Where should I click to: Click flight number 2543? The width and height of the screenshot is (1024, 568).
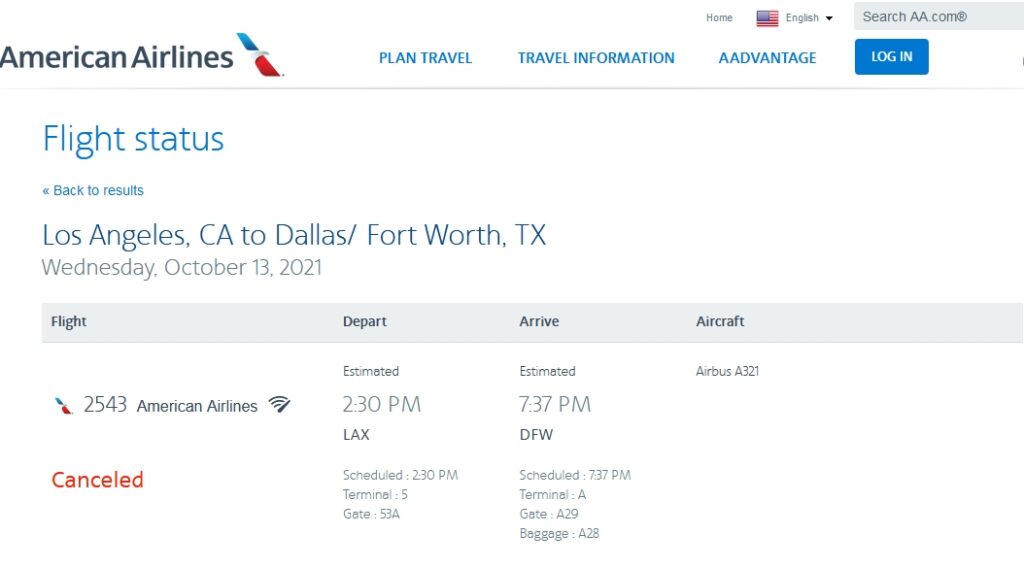pyautogui.click(x=105, y=404)
